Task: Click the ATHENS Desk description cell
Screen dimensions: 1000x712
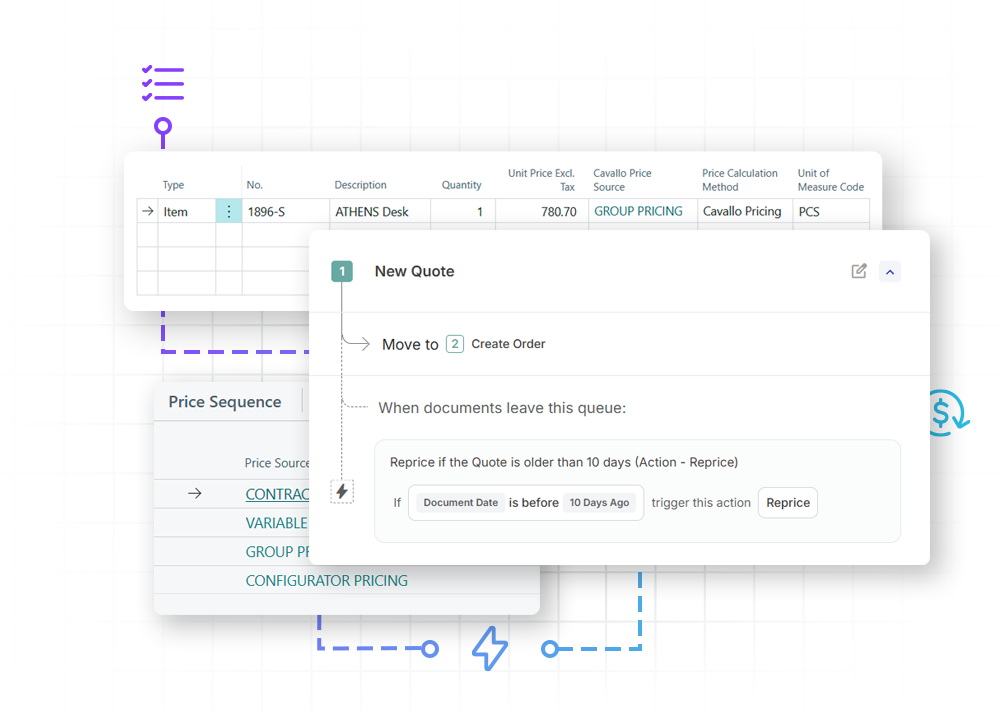Action: click(x=380, y=211)
